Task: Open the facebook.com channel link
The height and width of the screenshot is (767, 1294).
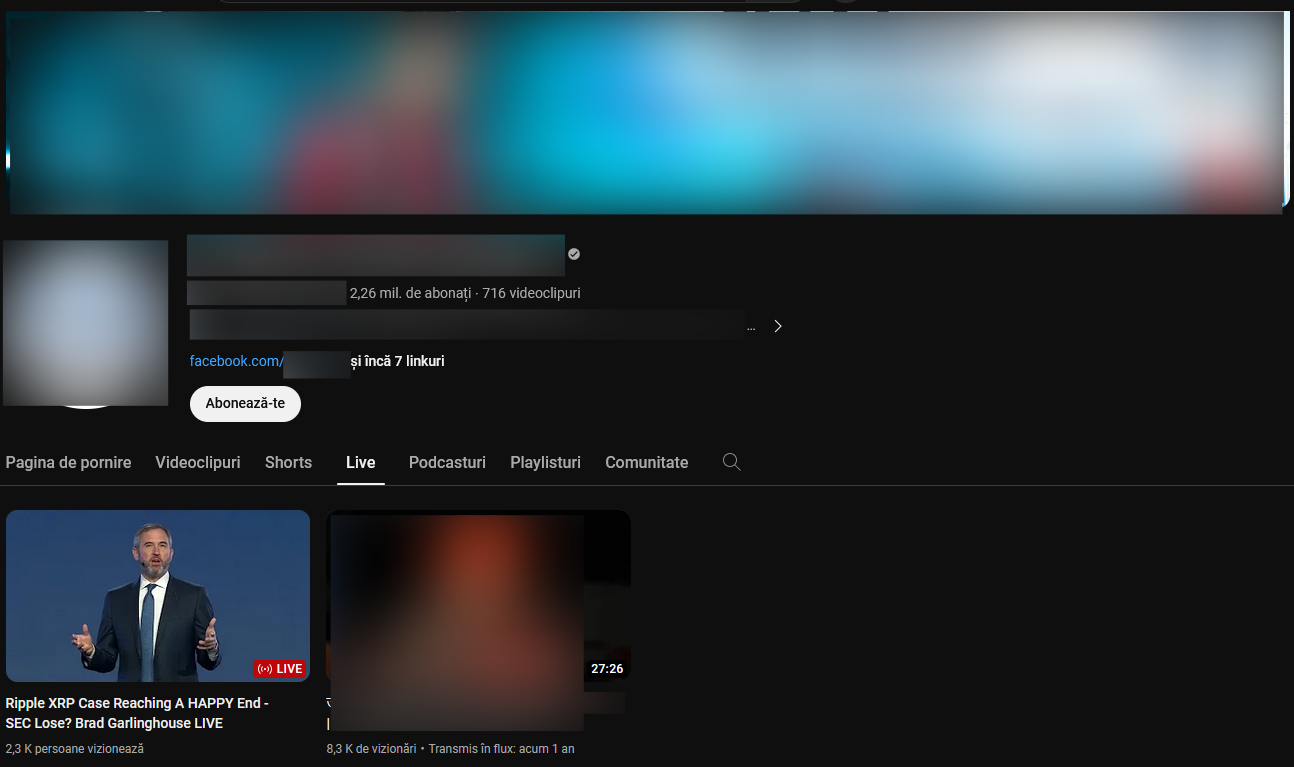Action: tap(236, 361)
